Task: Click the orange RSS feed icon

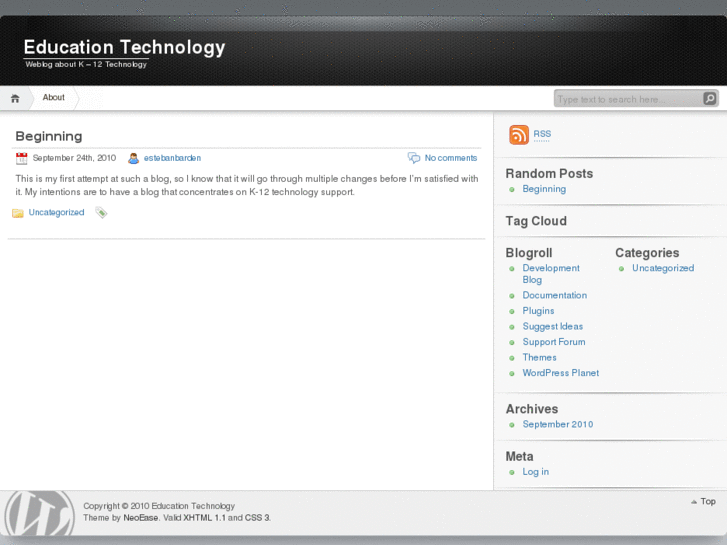Action: click(519, 135)
